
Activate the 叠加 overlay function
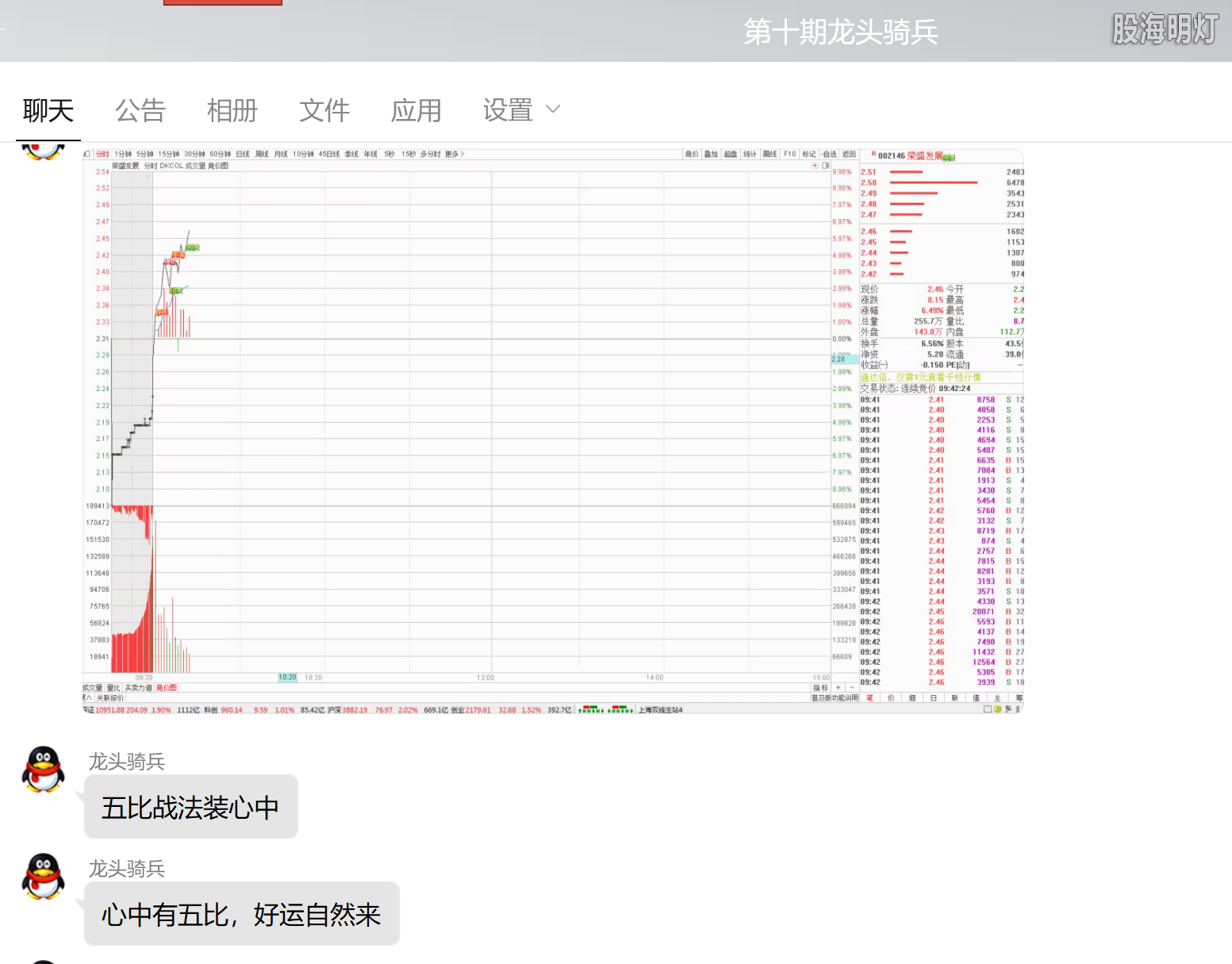pos(712,154)
